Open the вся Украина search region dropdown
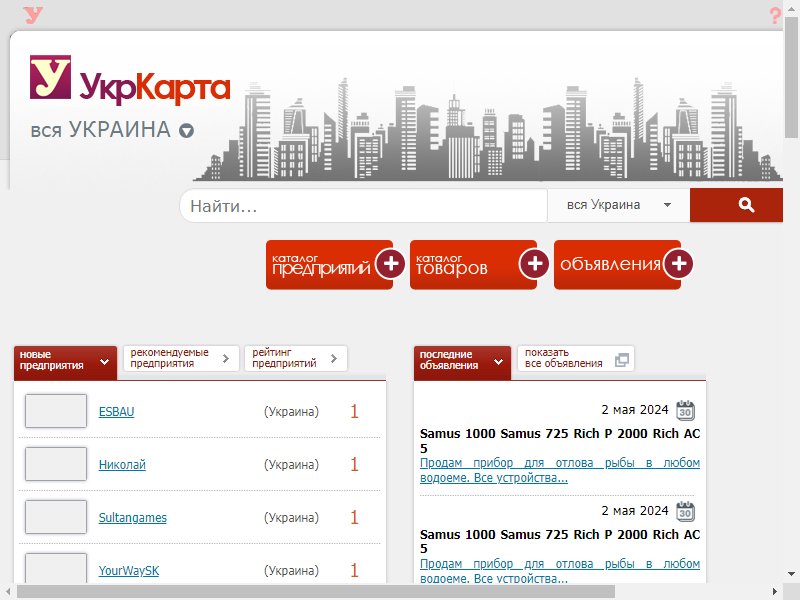This screenshot has height=600, width=800. pos(618,205)
